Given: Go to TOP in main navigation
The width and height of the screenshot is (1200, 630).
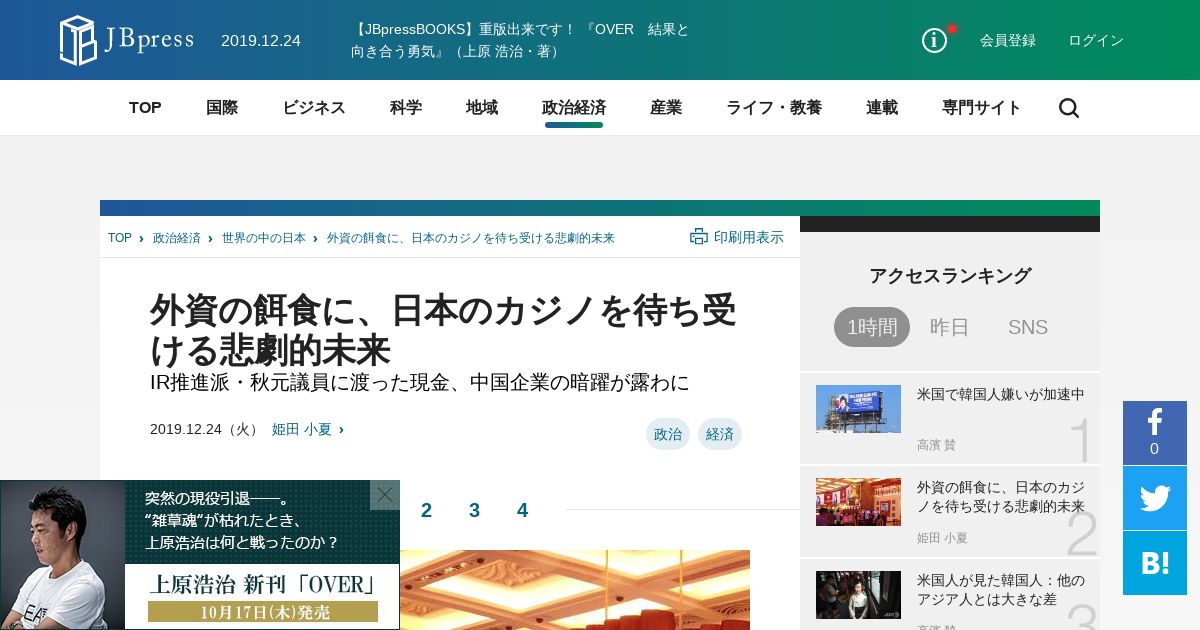Looking at the screenshot, I should [145, 108].
